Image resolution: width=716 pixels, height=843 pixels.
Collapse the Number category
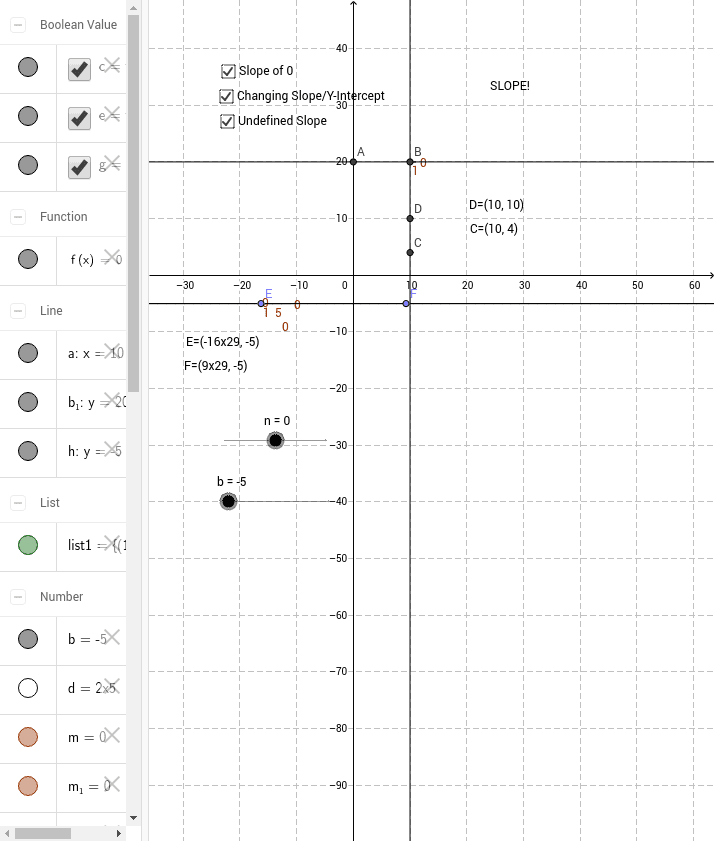point(18,597)
